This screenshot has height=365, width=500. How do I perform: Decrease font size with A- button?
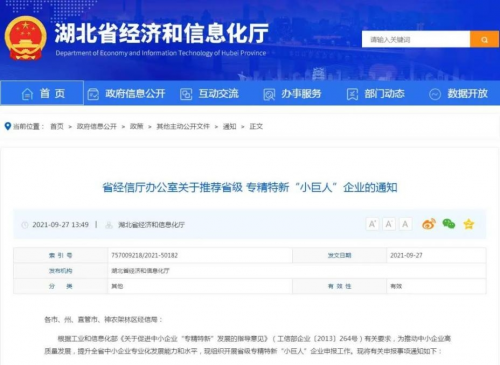pyautogui.click(x=389, y=224)
